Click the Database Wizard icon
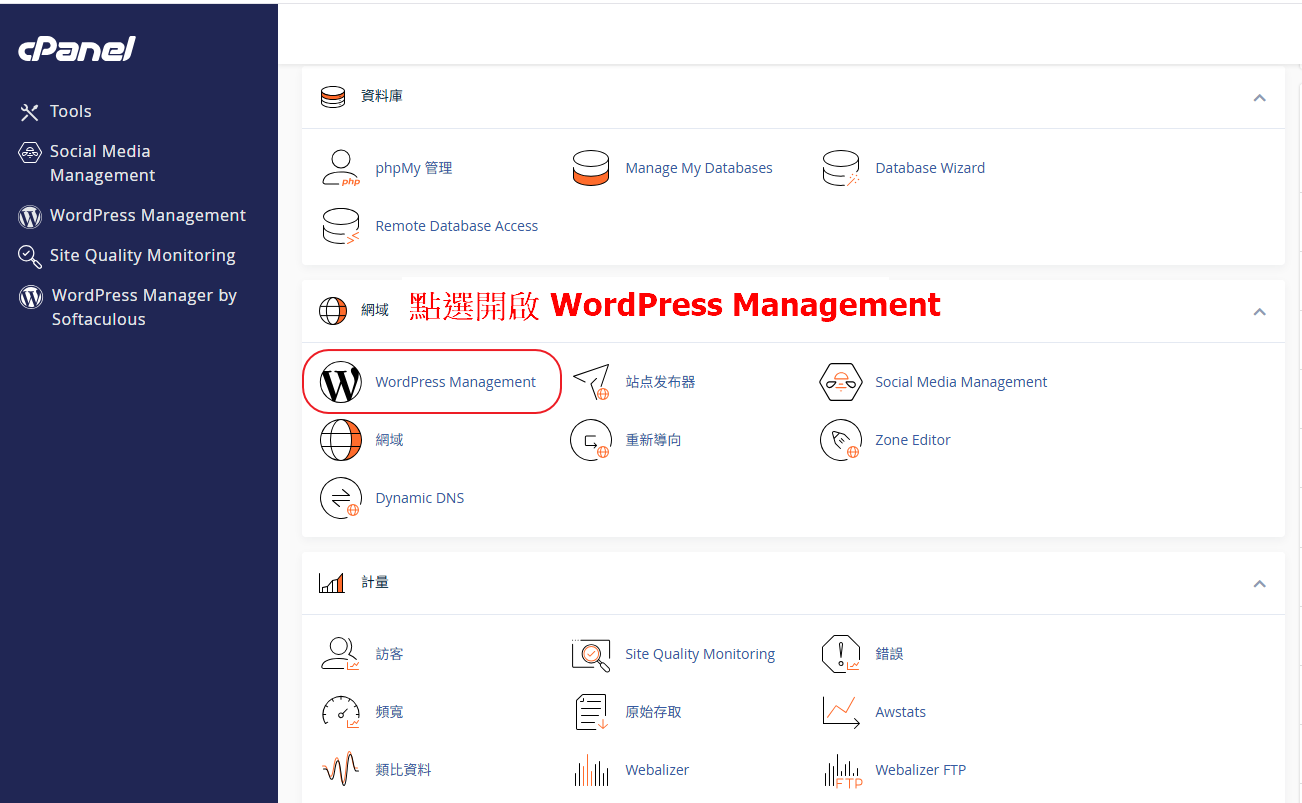This screenshot has height=803, width=1302. tap(840, 168)
